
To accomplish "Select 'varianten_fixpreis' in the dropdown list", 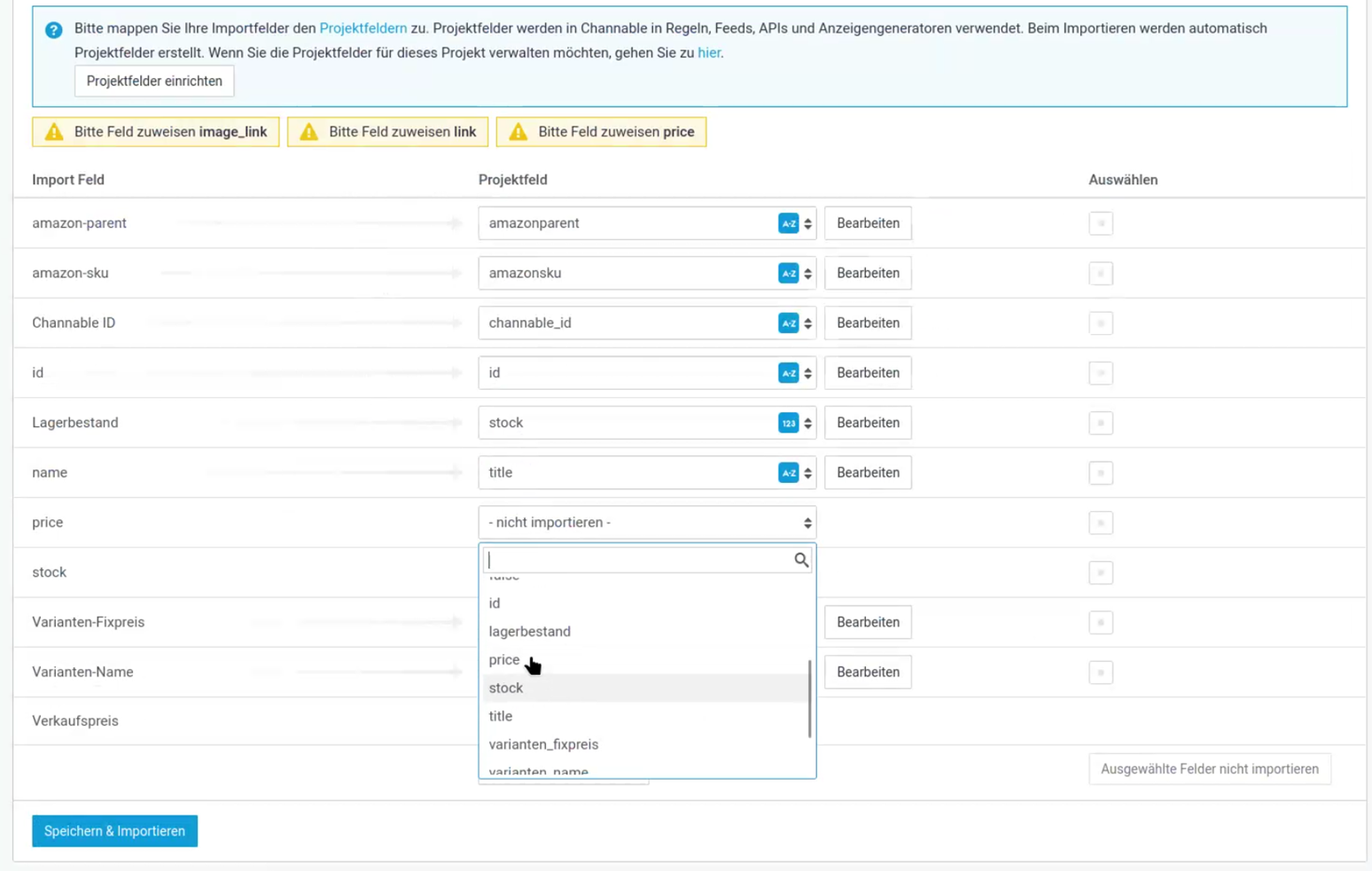I will [x=543, y=744].
